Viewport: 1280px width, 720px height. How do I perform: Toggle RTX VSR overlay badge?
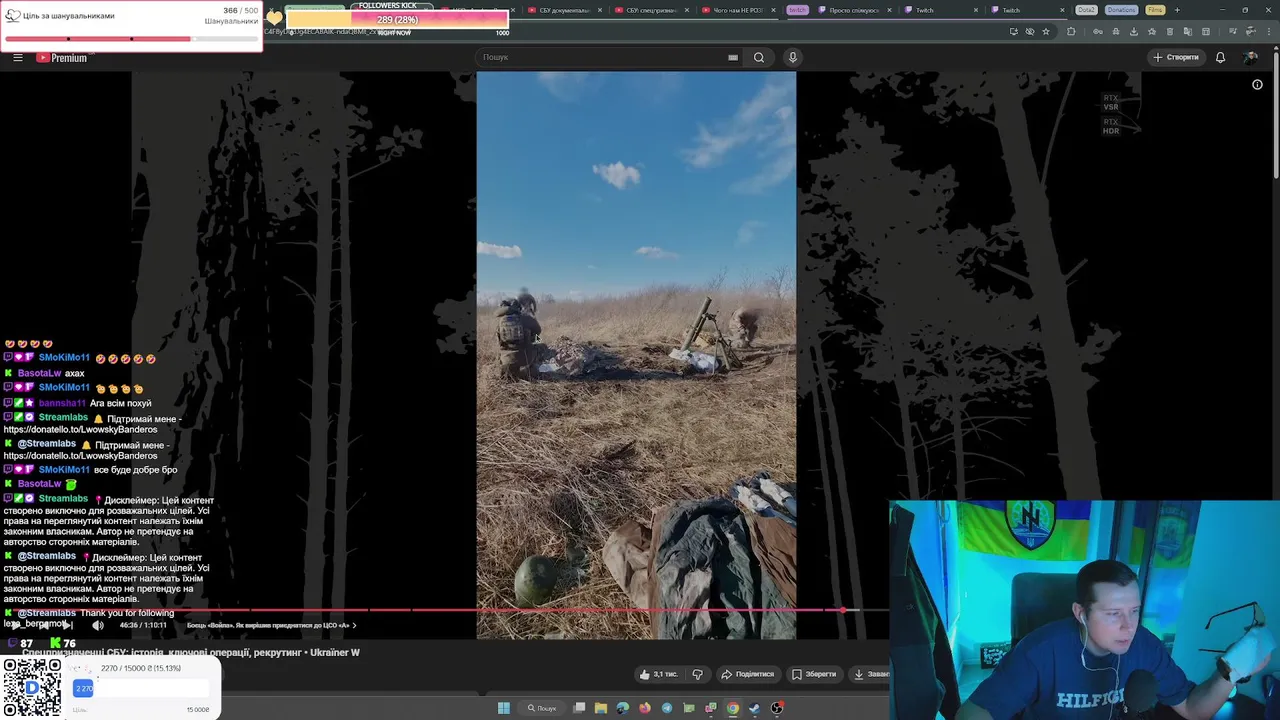tap(1111, 103)
